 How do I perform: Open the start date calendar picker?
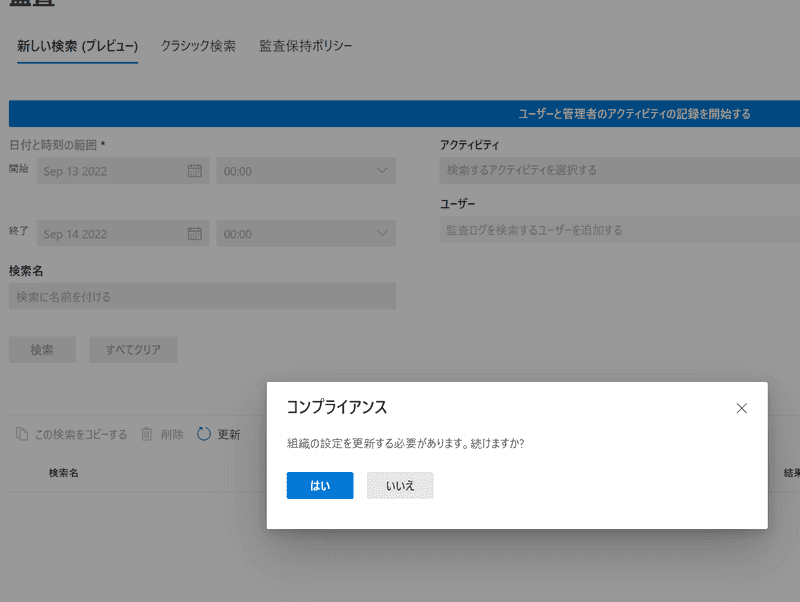tap(195, 171)
